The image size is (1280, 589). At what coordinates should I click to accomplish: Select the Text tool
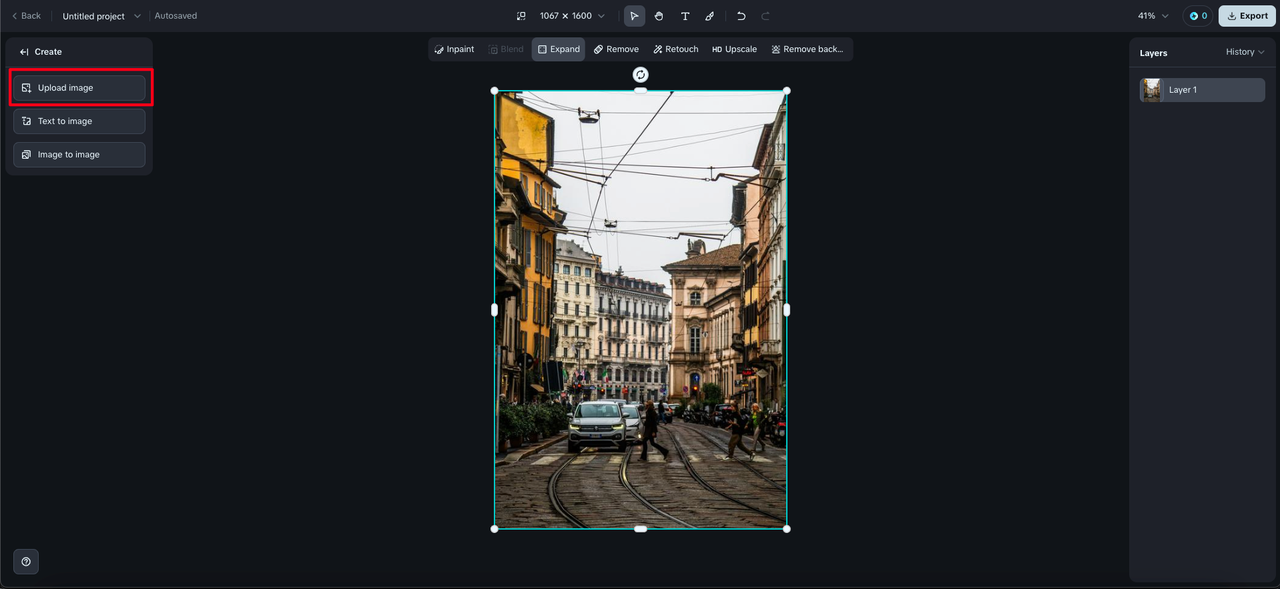click(x=685, y=16)
